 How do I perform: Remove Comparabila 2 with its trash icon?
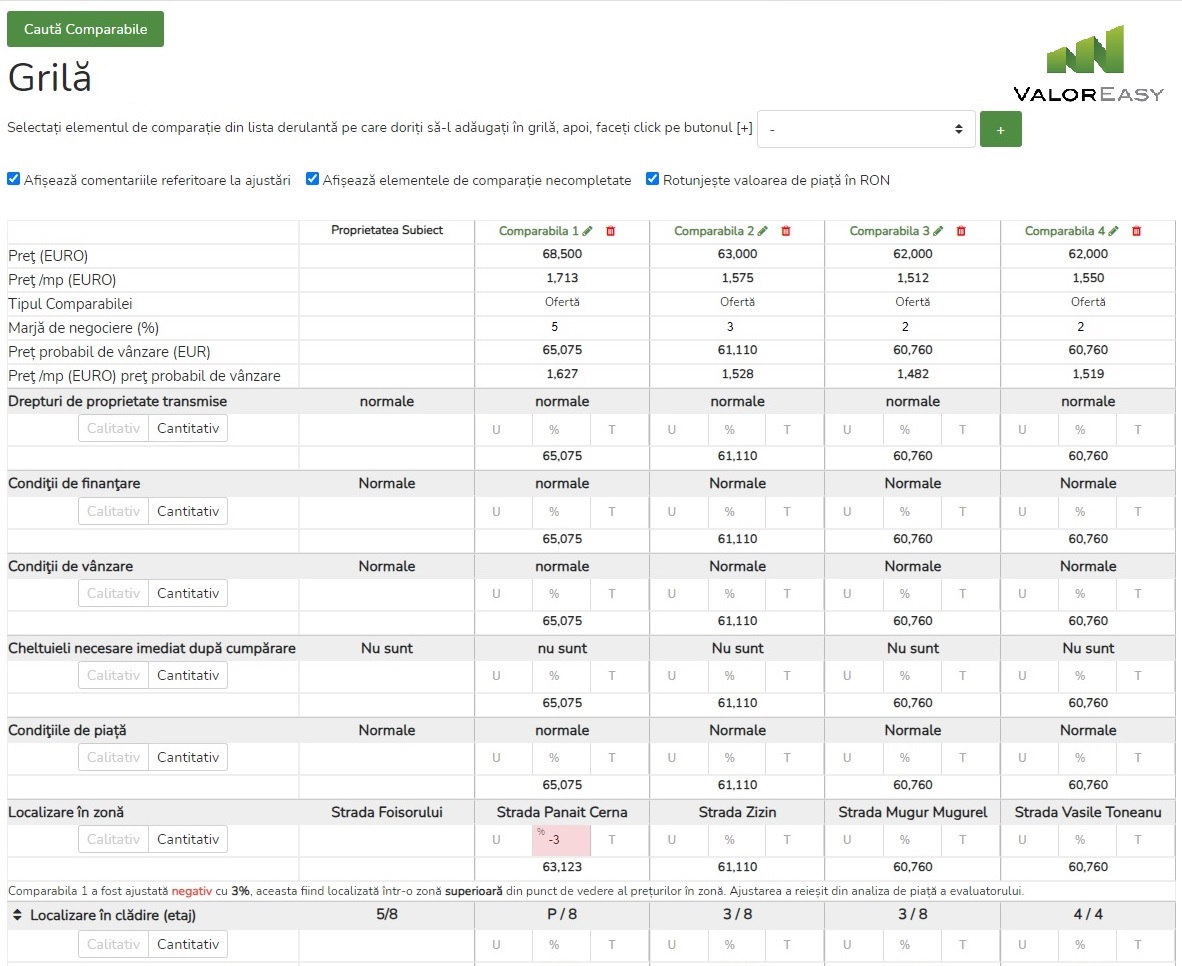coord(786,231)
